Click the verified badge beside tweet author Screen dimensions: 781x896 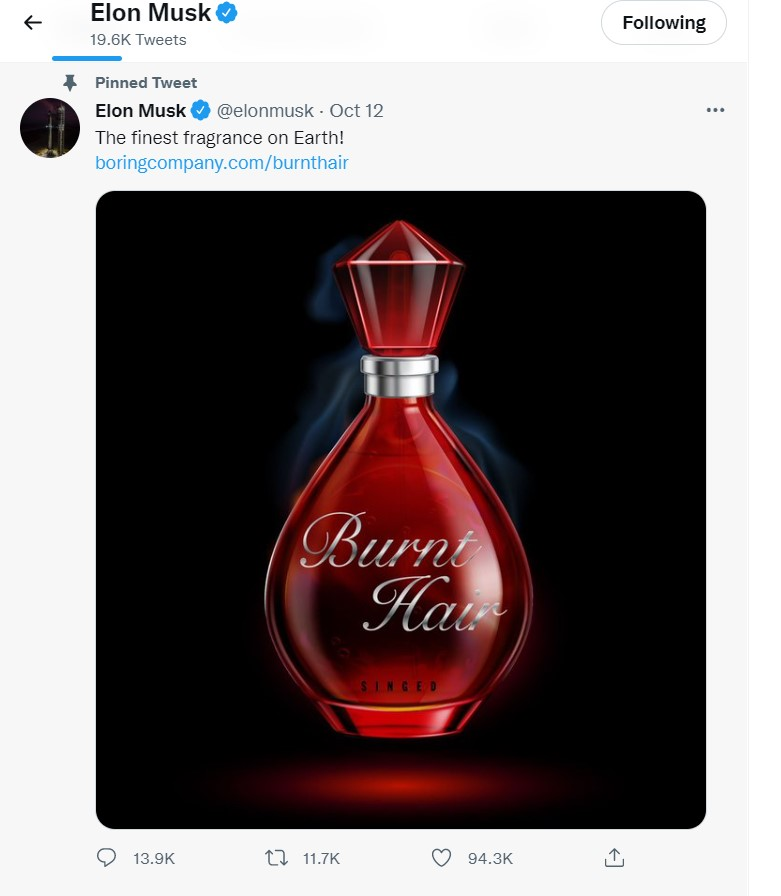201,110
